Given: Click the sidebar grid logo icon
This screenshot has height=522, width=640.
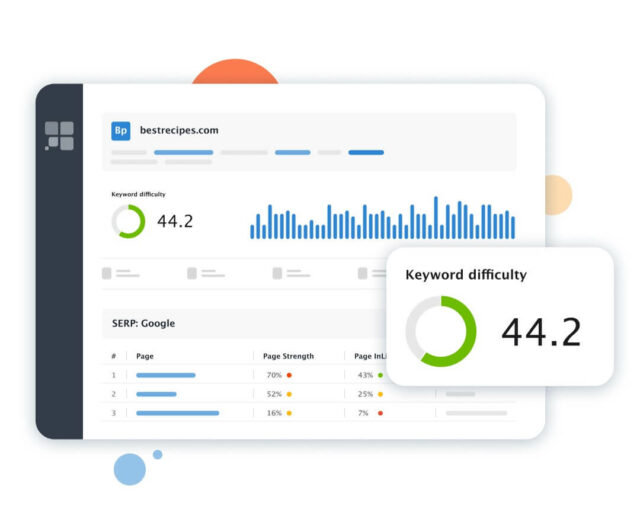Looking at the screenshot, I should coord(59,135).
